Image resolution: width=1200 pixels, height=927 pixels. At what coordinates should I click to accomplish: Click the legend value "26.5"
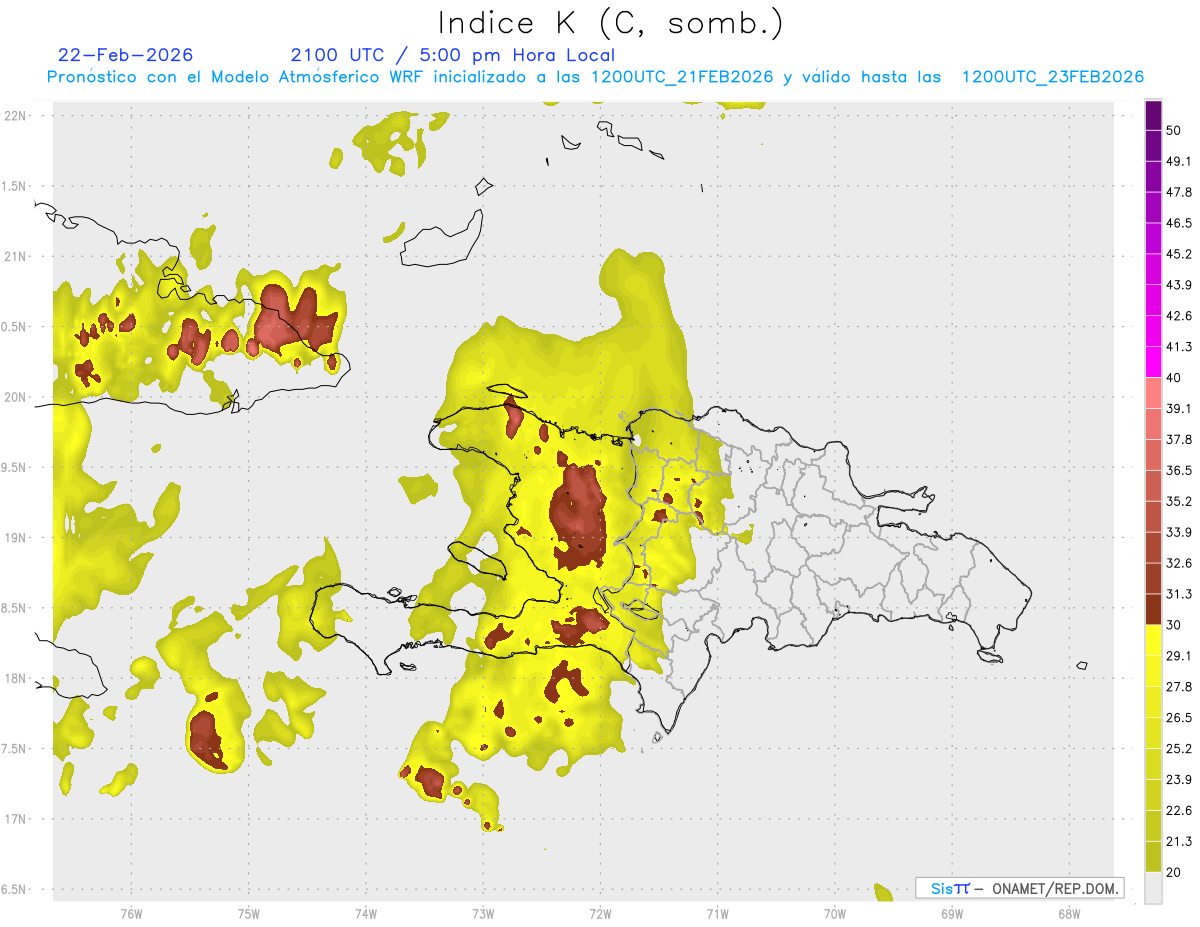pos(1179,718)
